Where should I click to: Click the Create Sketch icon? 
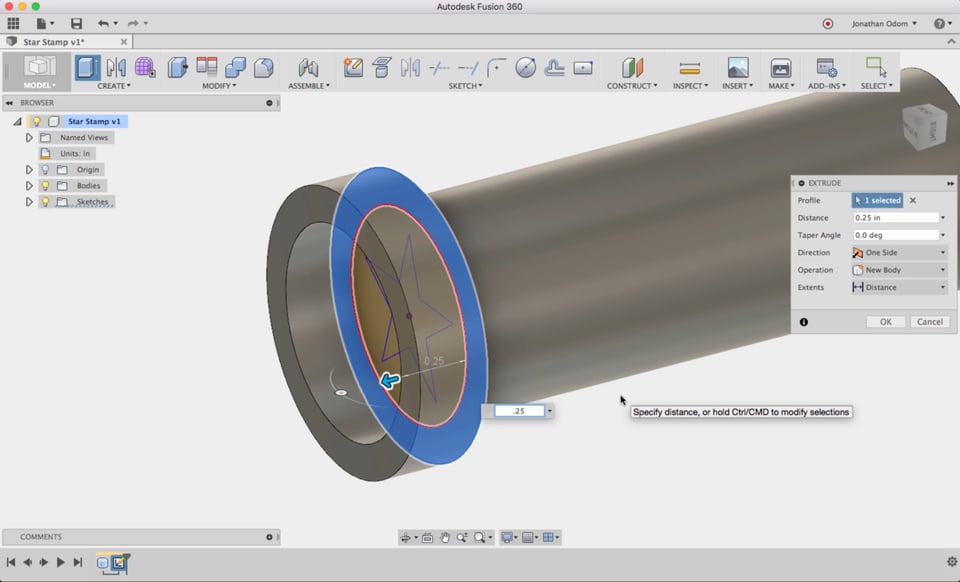(353, 67)
